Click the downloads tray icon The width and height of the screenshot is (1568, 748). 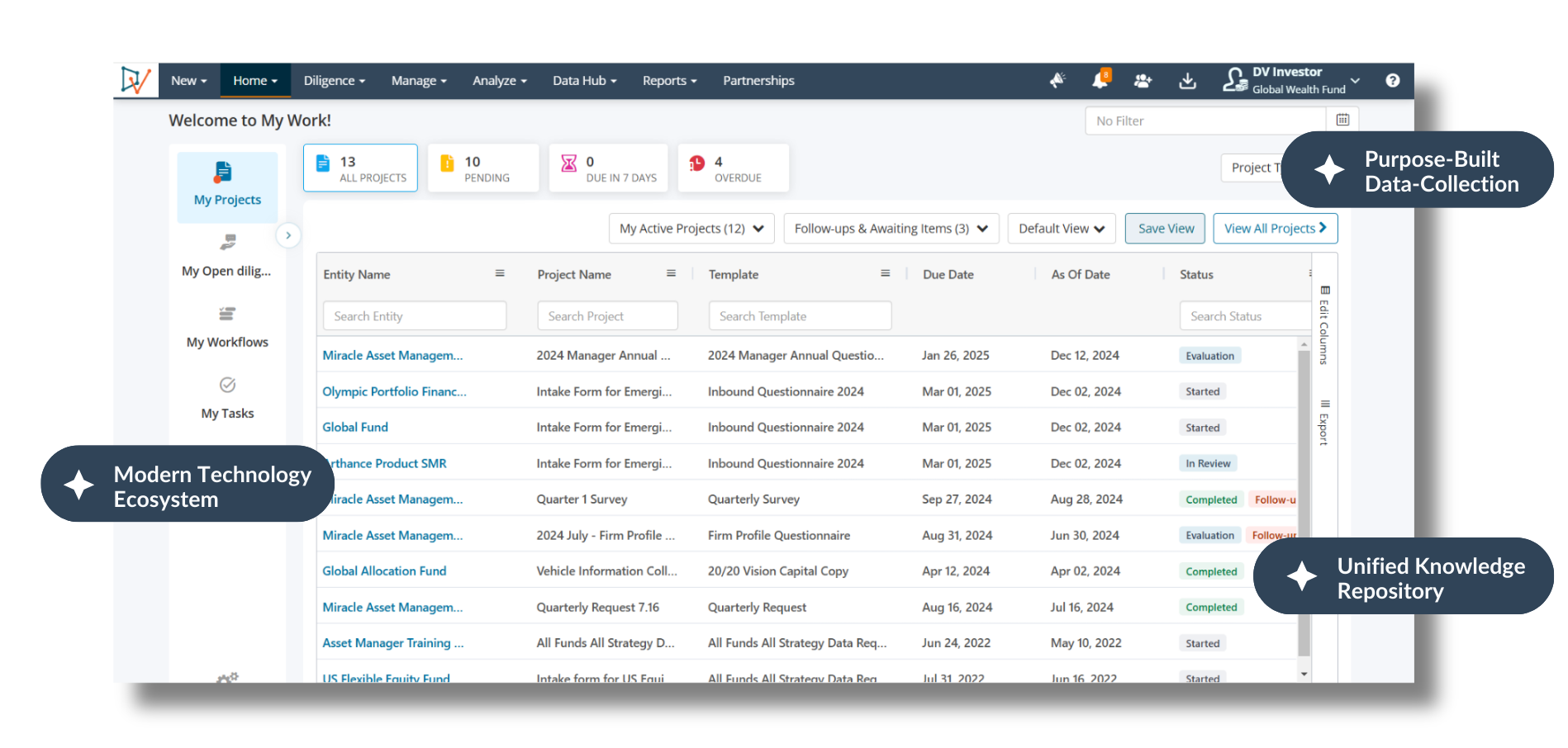point(1187,80)
